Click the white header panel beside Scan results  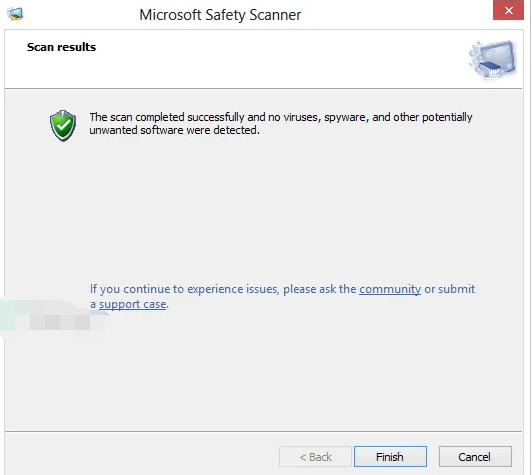(271, 59)
